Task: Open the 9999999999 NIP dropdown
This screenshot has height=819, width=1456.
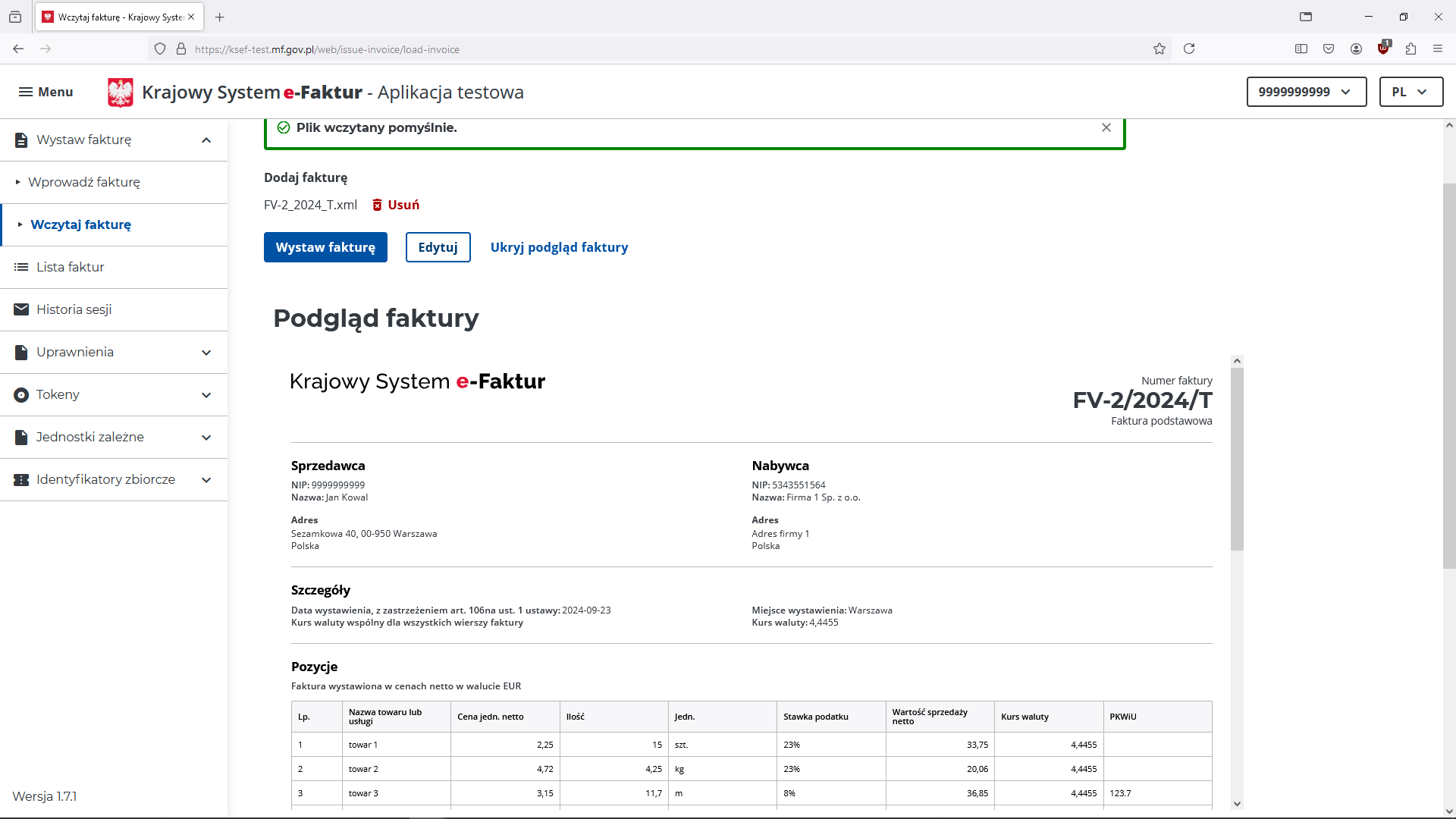Action: (x=1306, y=92)
